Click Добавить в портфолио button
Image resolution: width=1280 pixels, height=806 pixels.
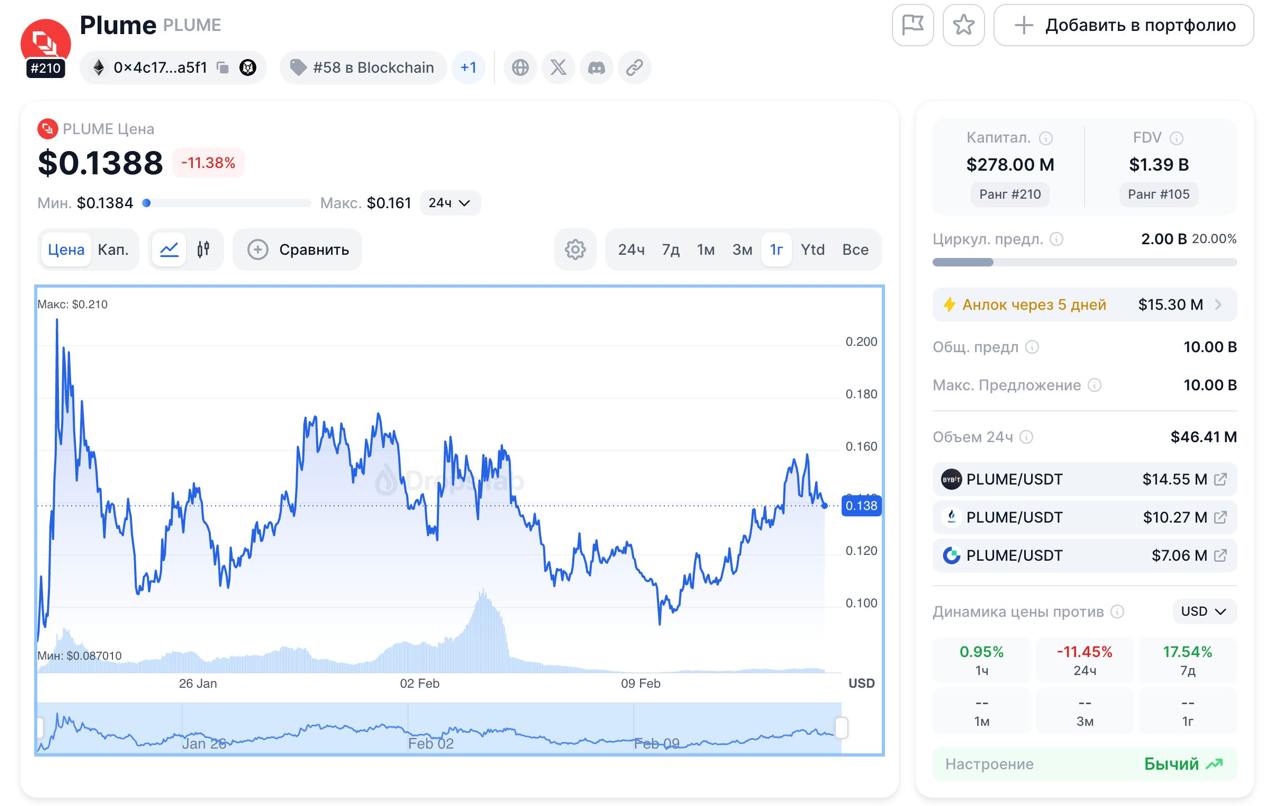tap(1124, 25)
